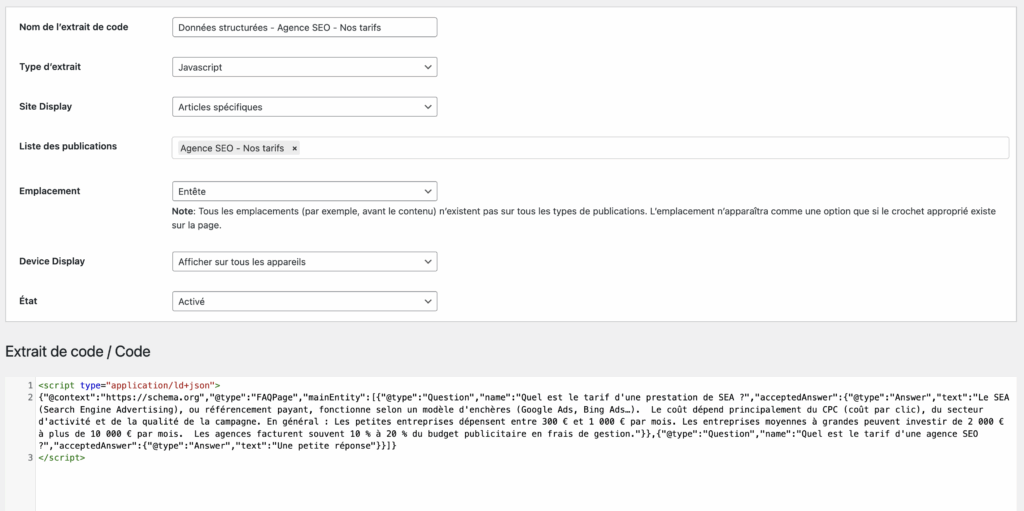Image resolution: width=1024 pixels, height=511 pixels.
Task: Click the Extrait de code / Code heading
Action: tap(78, 352)
